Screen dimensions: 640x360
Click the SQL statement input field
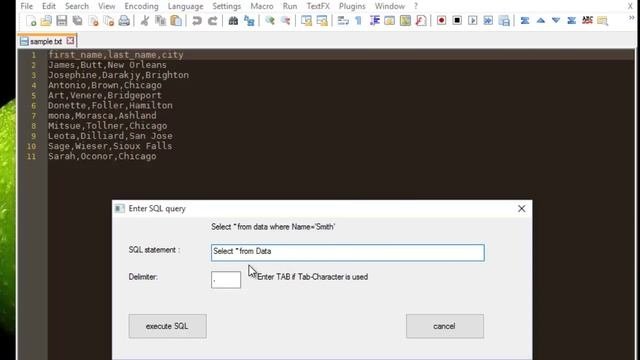(x=348, y=253)
